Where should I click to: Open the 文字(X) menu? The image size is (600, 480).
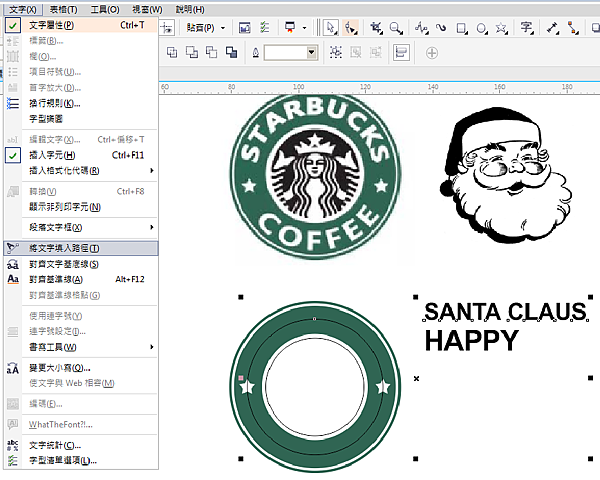(x=23, y=9)
